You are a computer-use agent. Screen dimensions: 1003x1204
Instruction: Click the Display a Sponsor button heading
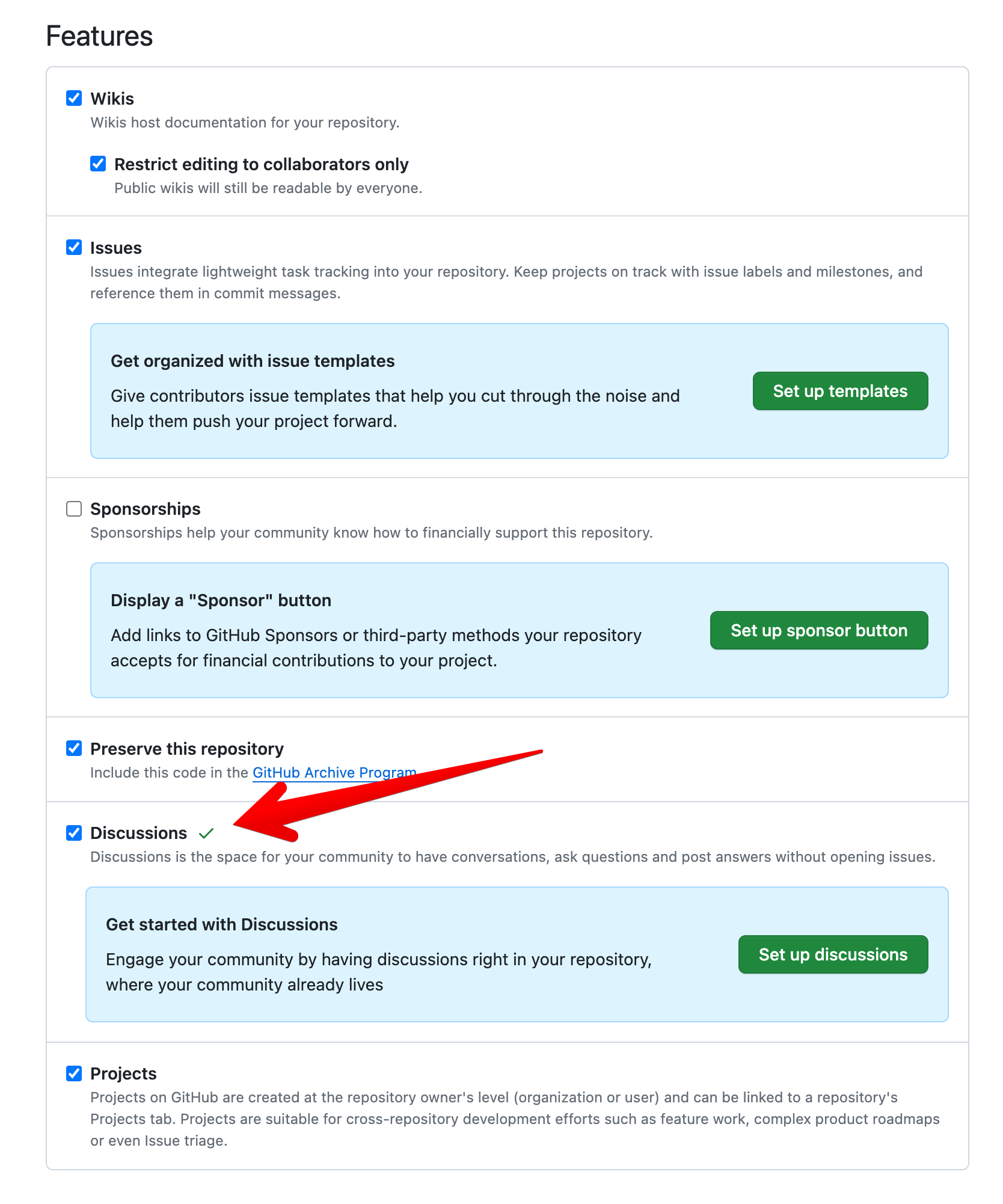click(220, 600)
